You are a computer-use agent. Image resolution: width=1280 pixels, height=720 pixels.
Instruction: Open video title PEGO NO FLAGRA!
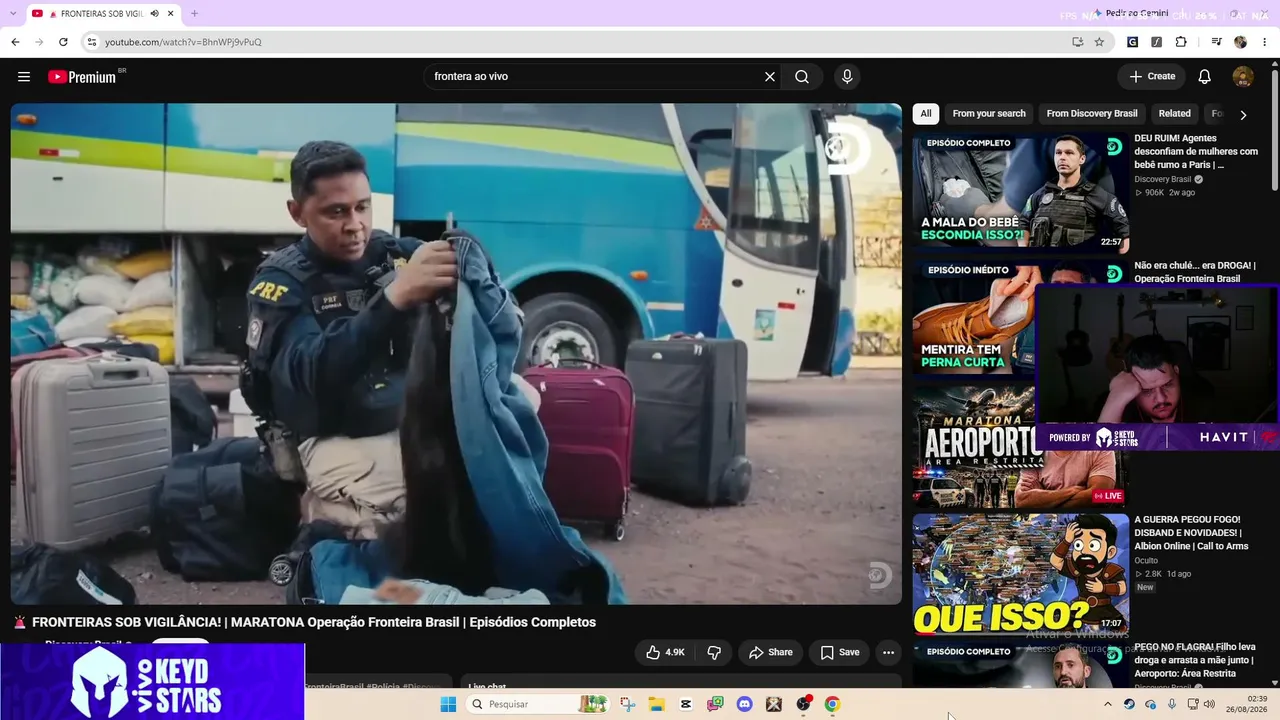[x=1195, y=660]
